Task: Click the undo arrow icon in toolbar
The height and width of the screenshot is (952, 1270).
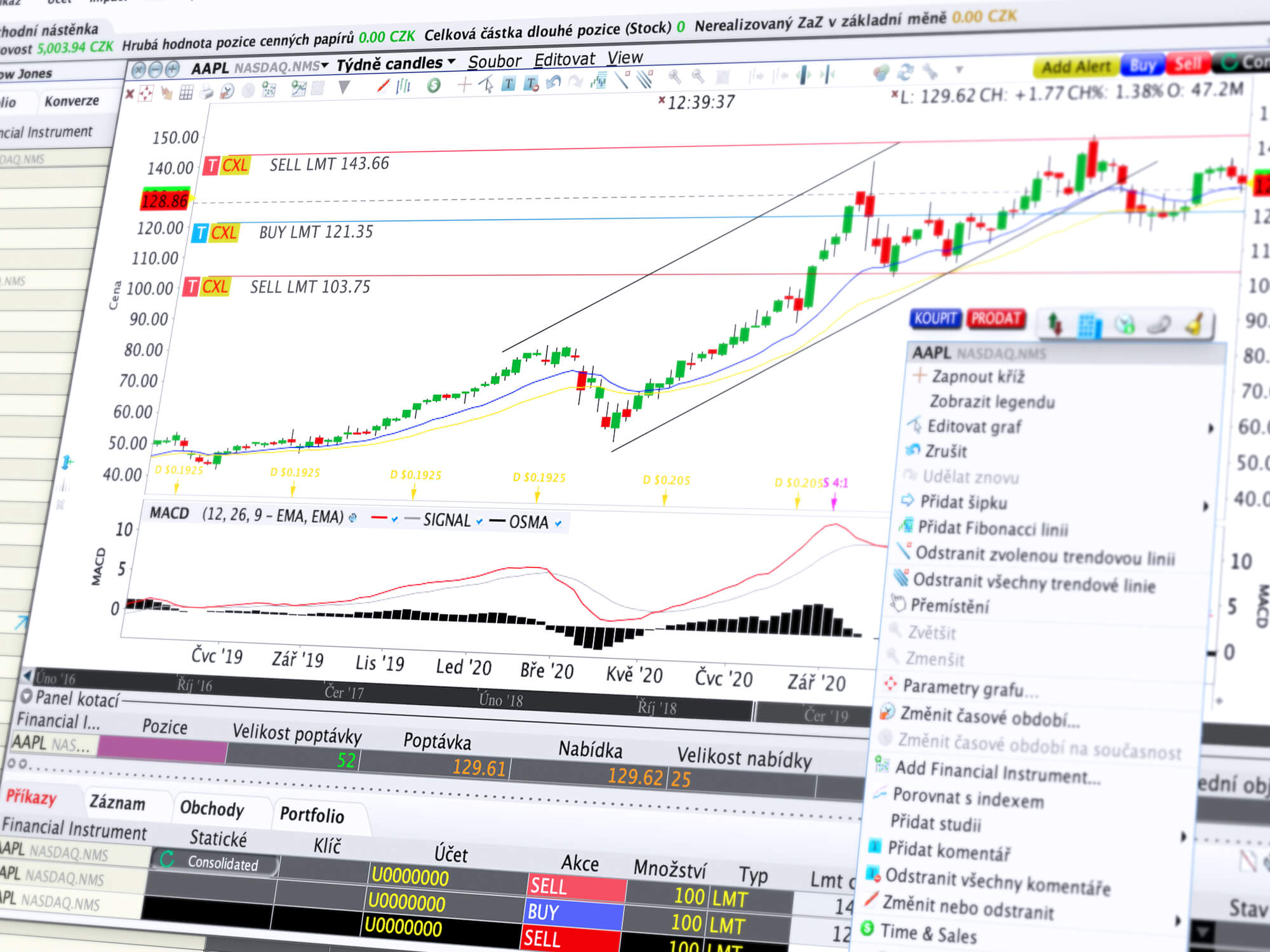Action: pyautogui.click(x=554, y=82)
